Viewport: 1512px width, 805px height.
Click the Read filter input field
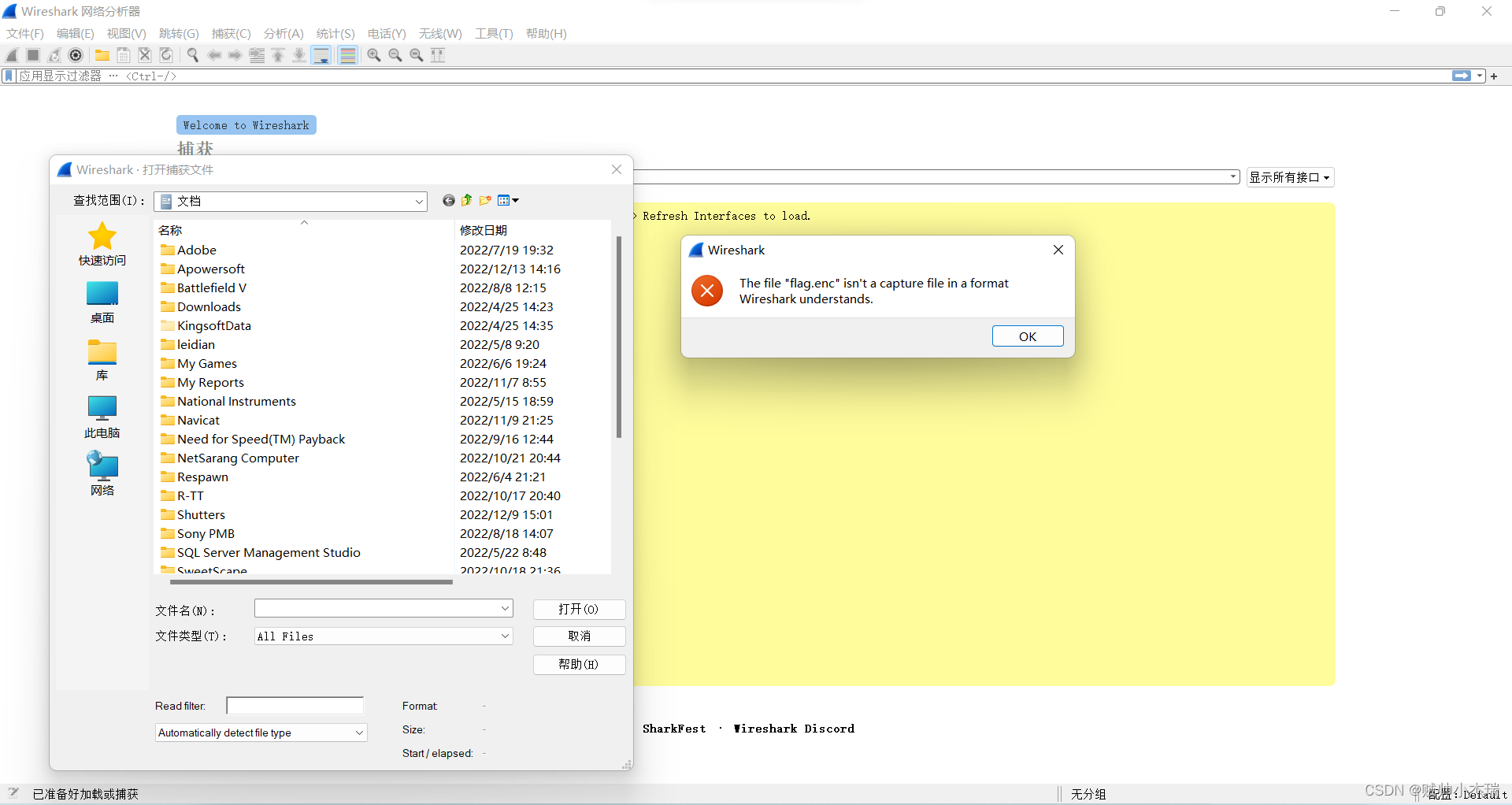point(295,706)
